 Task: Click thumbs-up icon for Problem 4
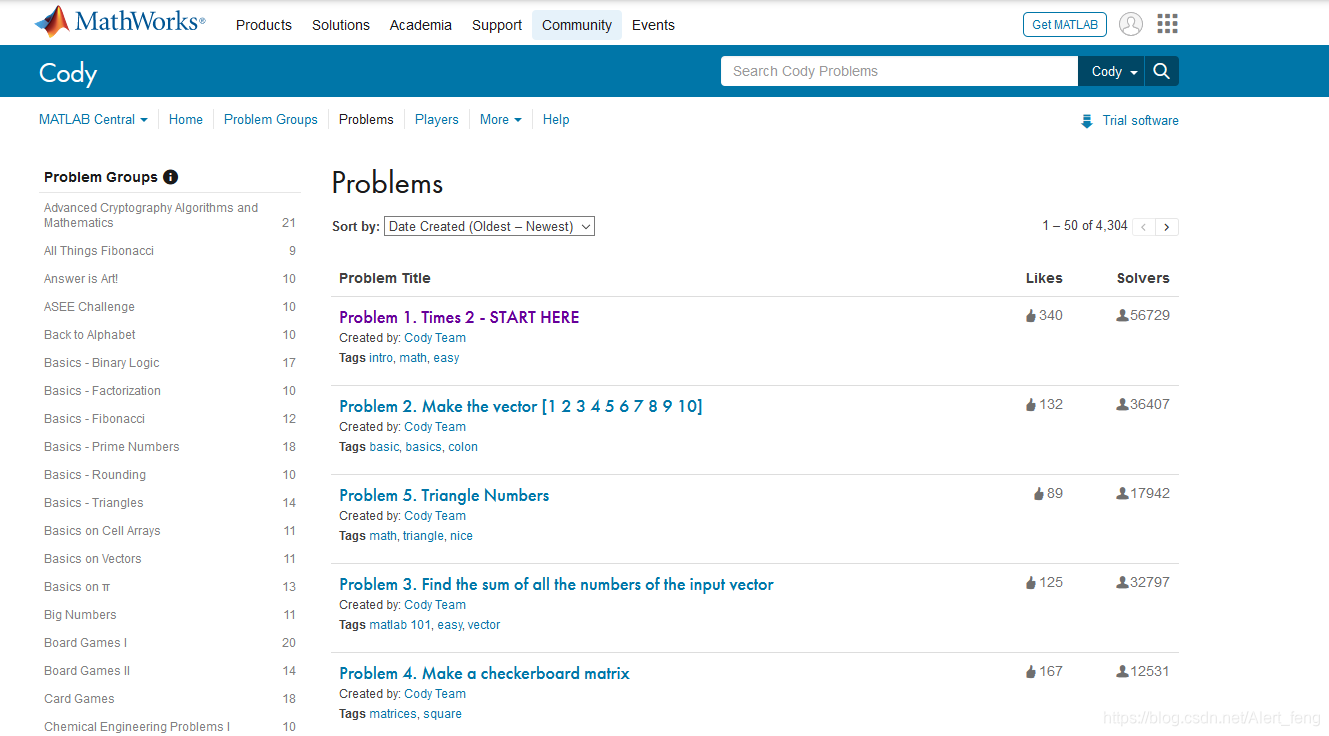coord(1031,672)
